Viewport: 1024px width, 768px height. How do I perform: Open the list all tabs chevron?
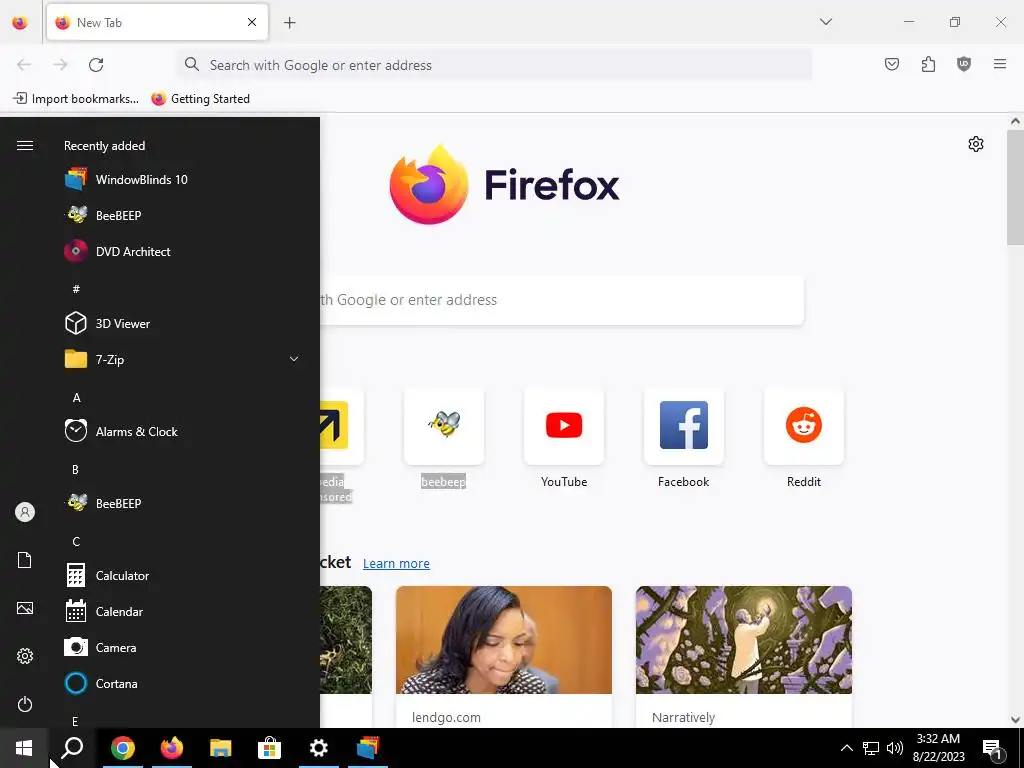826,22
